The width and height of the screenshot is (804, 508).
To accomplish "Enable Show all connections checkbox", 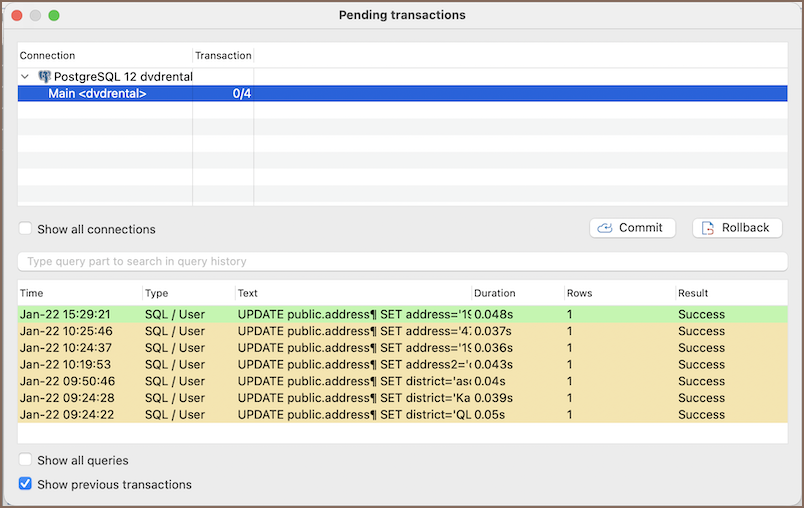I will [x=26, y=229].
